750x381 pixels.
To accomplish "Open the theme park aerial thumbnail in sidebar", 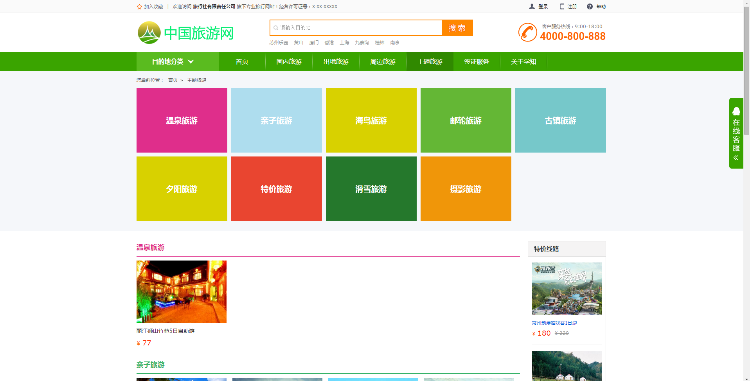I will 567,288.
